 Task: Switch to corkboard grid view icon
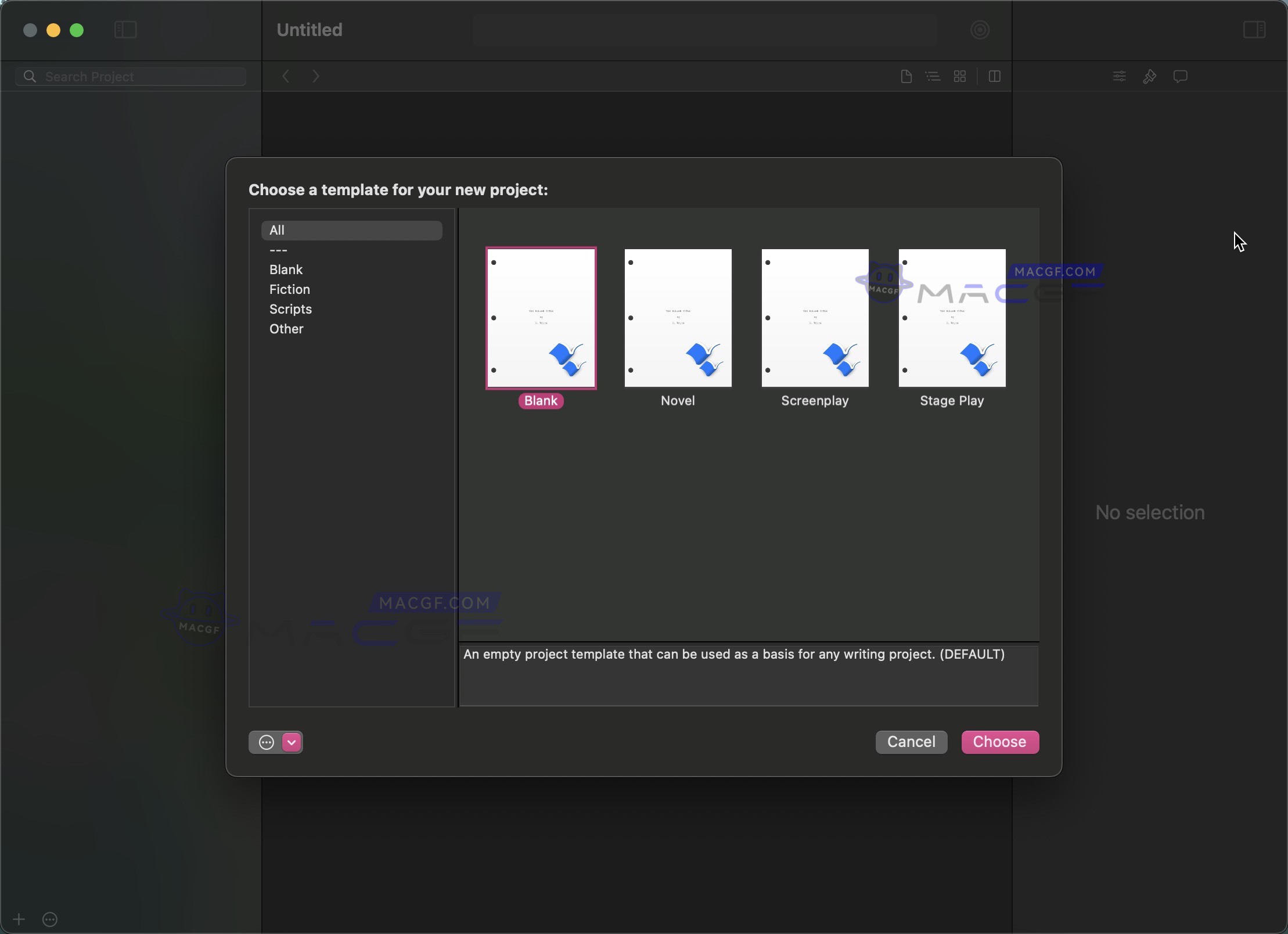coord(960,77)
